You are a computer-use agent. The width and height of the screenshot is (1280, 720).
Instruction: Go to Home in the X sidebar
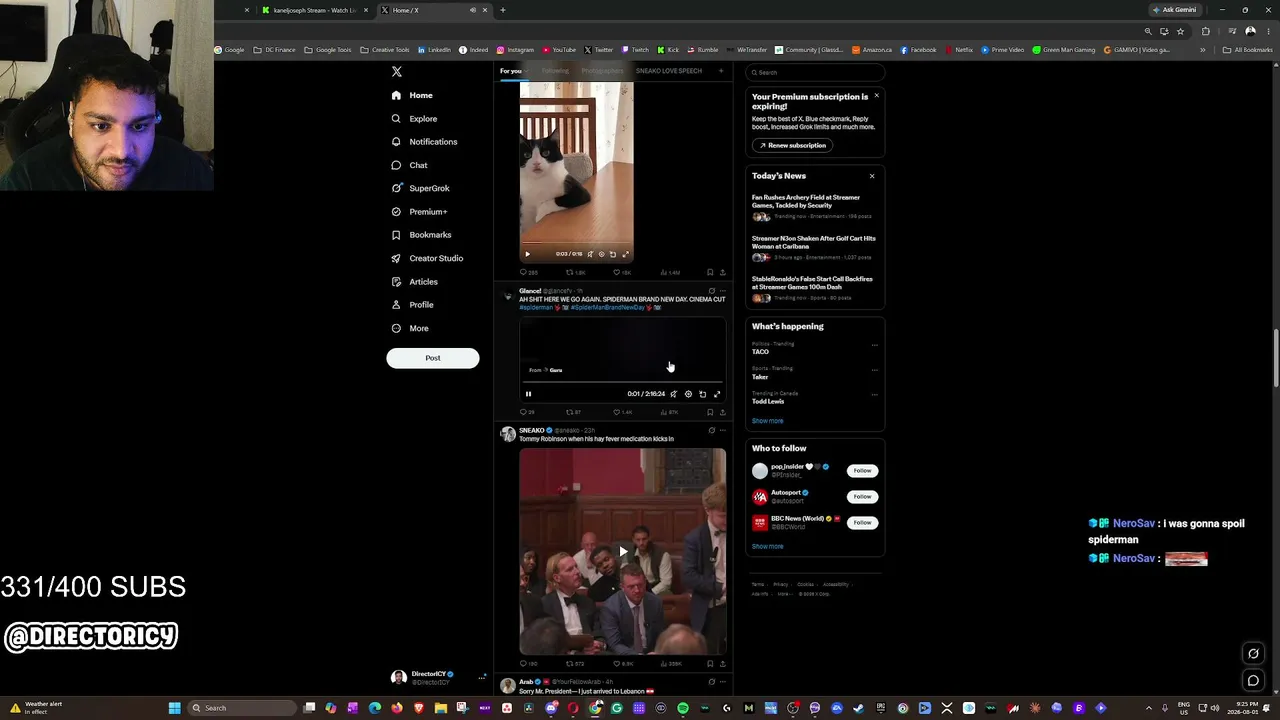pyautogui.click(x=412, y=95)
